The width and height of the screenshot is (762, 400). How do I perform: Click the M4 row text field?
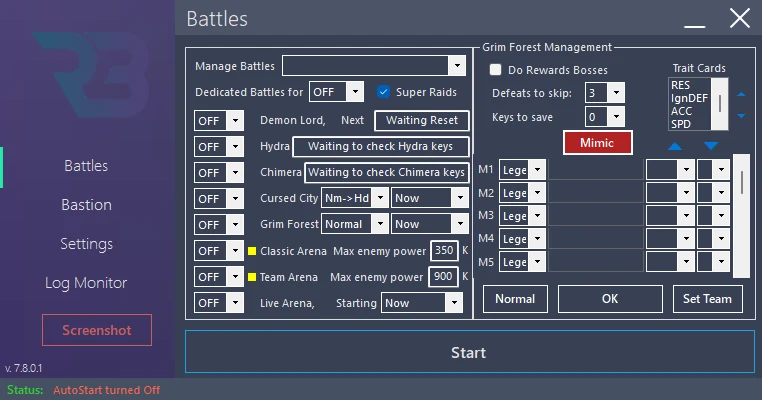click(596, 239)
